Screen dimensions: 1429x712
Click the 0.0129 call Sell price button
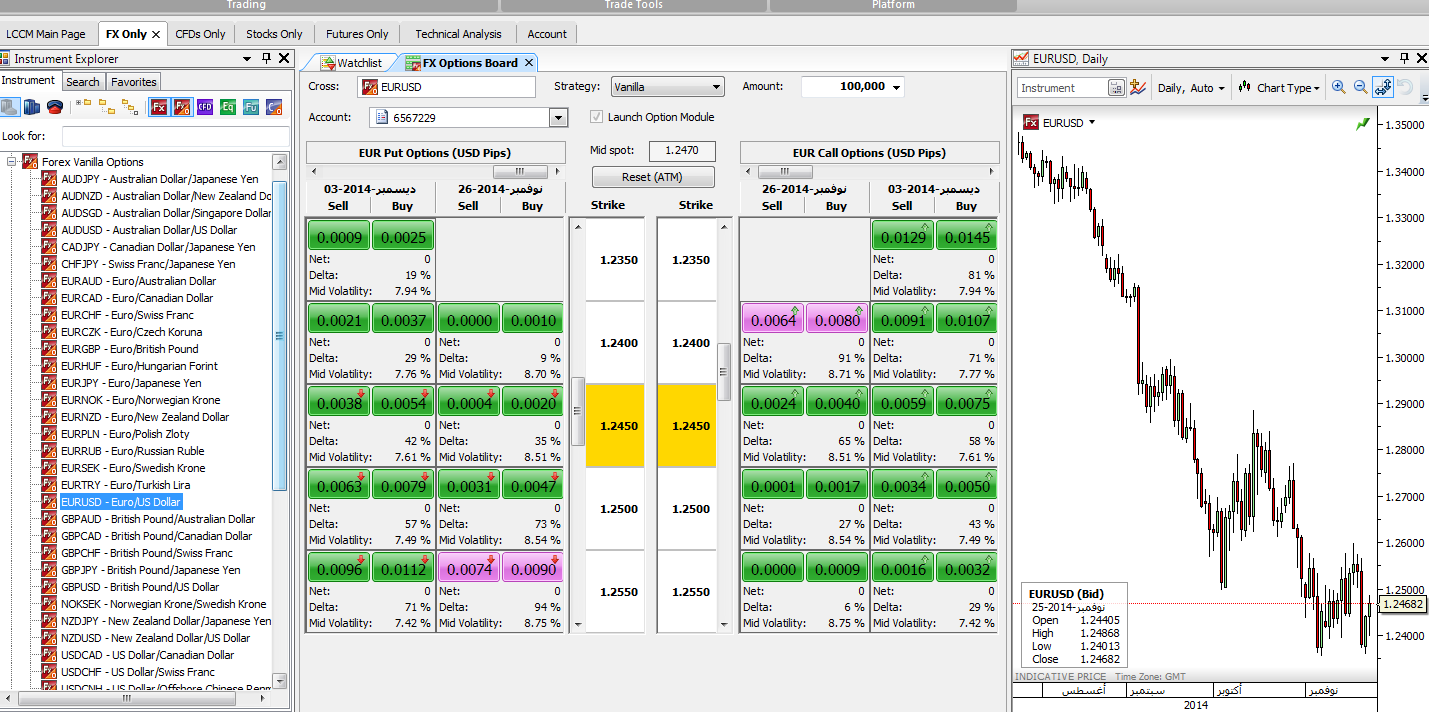(902, 237)
